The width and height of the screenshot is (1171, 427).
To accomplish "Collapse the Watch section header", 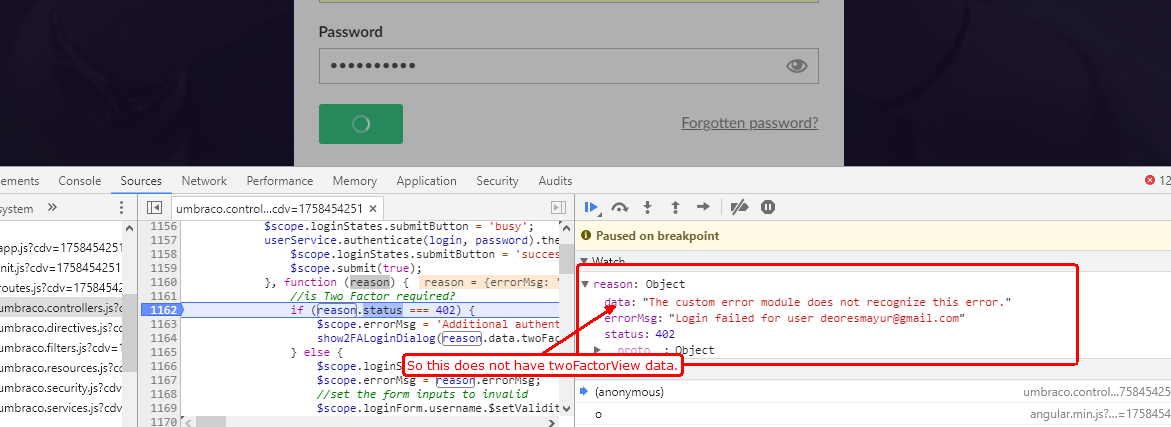I will pyautogui.click(x=585, y=261).
